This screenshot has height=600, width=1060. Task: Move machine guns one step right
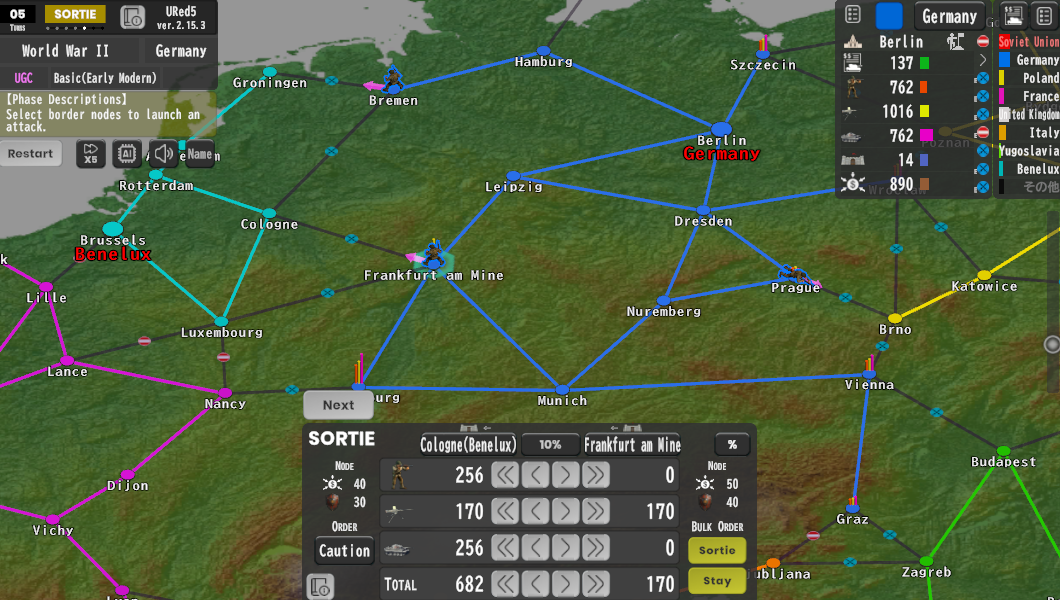[x=565, y=511]
